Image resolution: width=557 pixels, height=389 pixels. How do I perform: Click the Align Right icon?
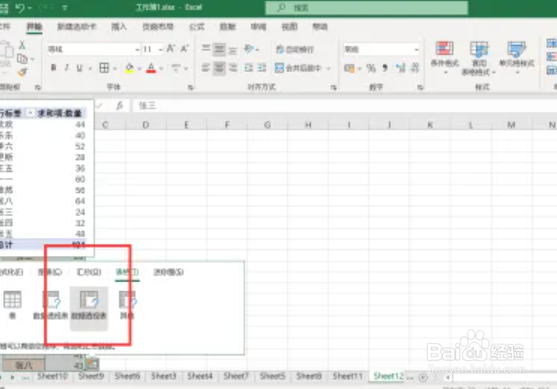click(233, 67)
